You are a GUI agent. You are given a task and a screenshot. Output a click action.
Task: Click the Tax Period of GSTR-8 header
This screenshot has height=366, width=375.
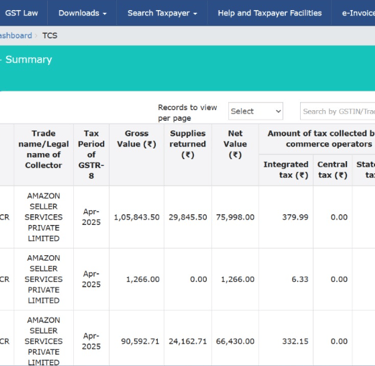(x=91, y=154)
